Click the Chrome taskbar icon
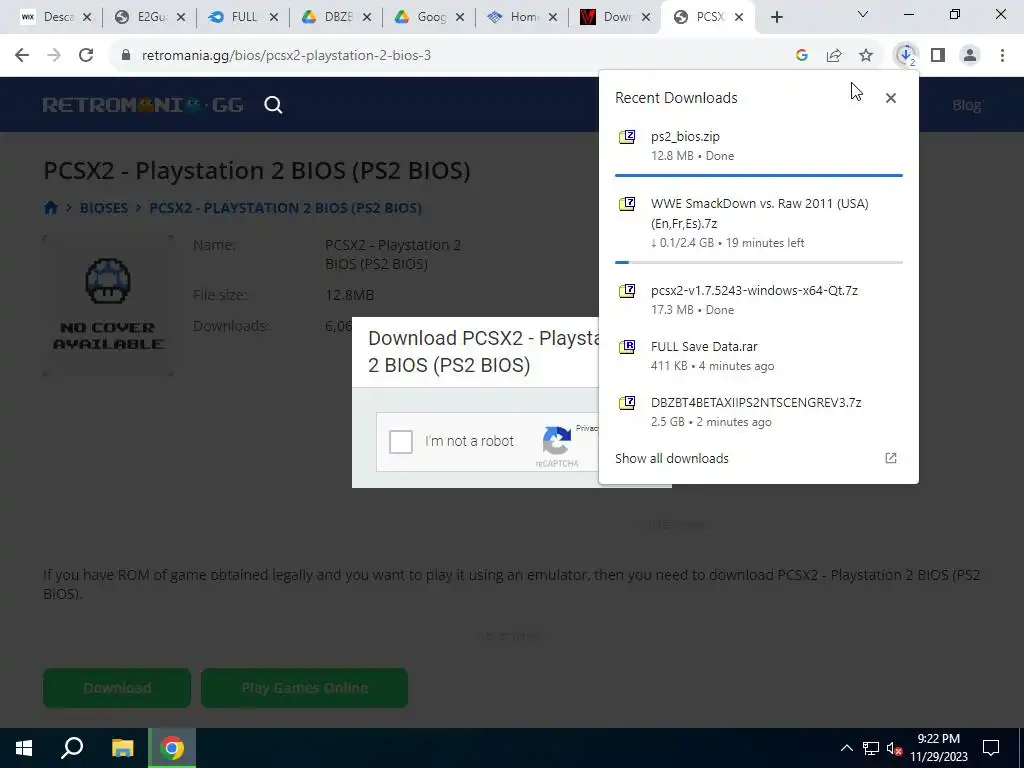1024x768 pixels. point(172,748)
